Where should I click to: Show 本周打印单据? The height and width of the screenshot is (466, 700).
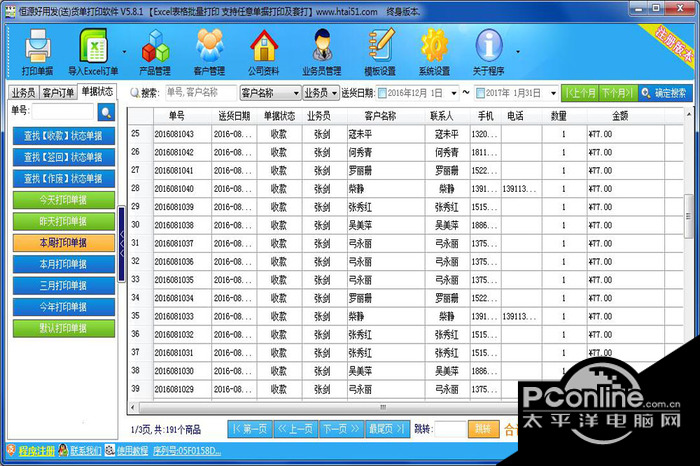[x=63, y=243]
